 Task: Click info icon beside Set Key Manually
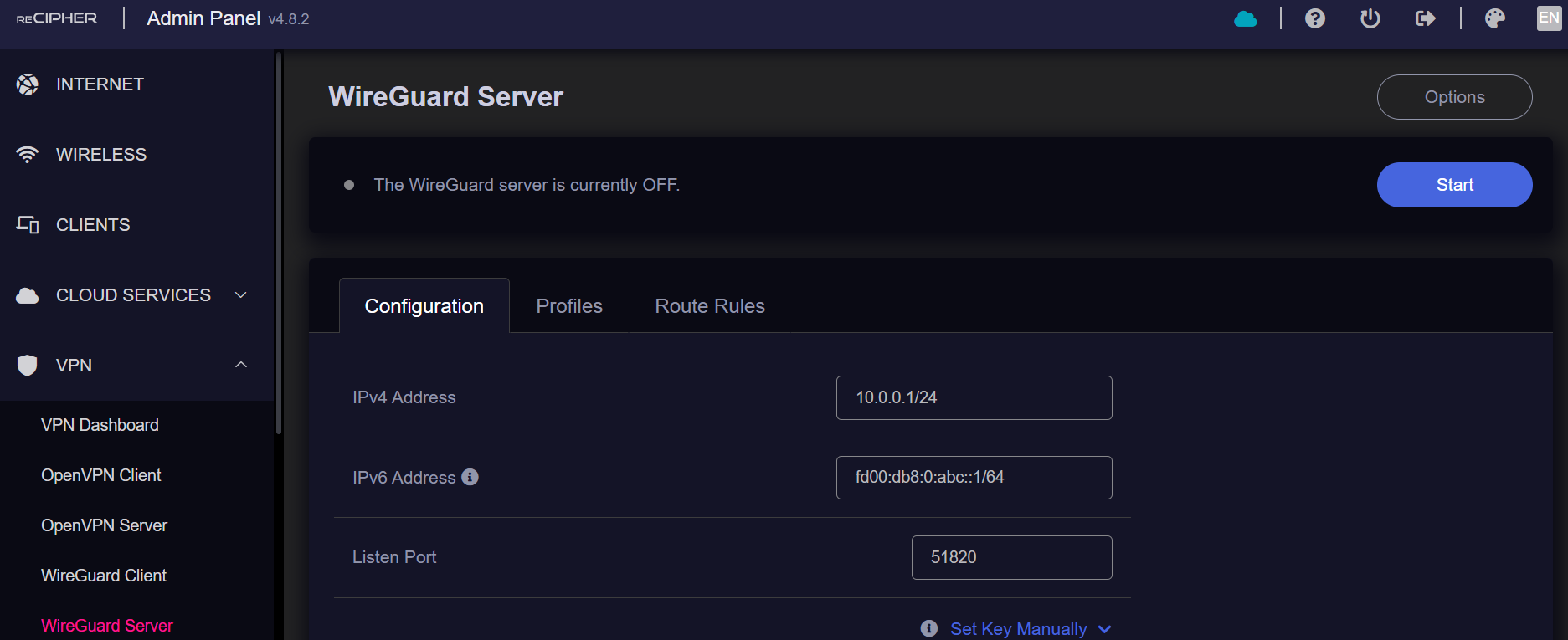928,628
